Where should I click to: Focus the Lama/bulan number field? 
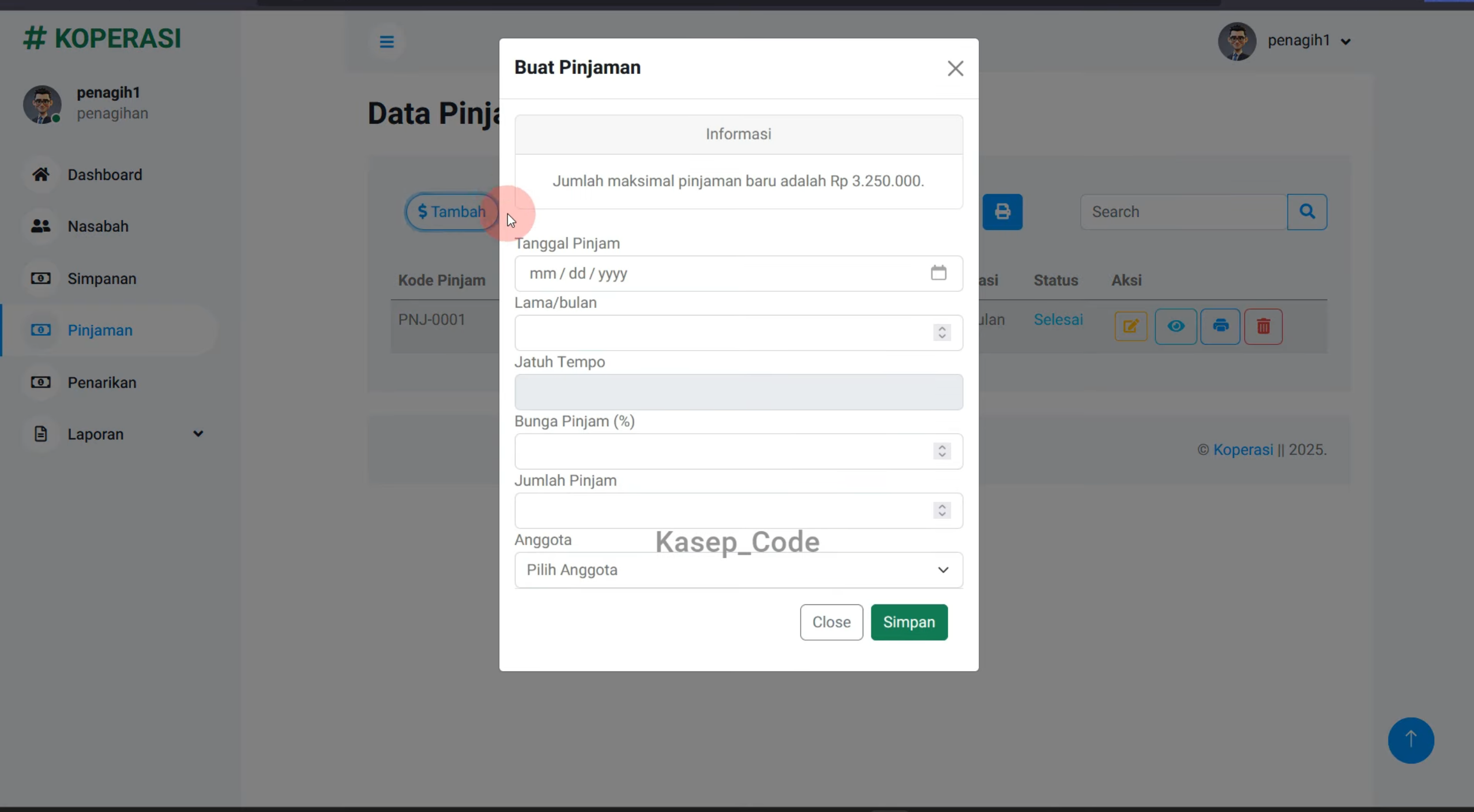pos(738,333)
